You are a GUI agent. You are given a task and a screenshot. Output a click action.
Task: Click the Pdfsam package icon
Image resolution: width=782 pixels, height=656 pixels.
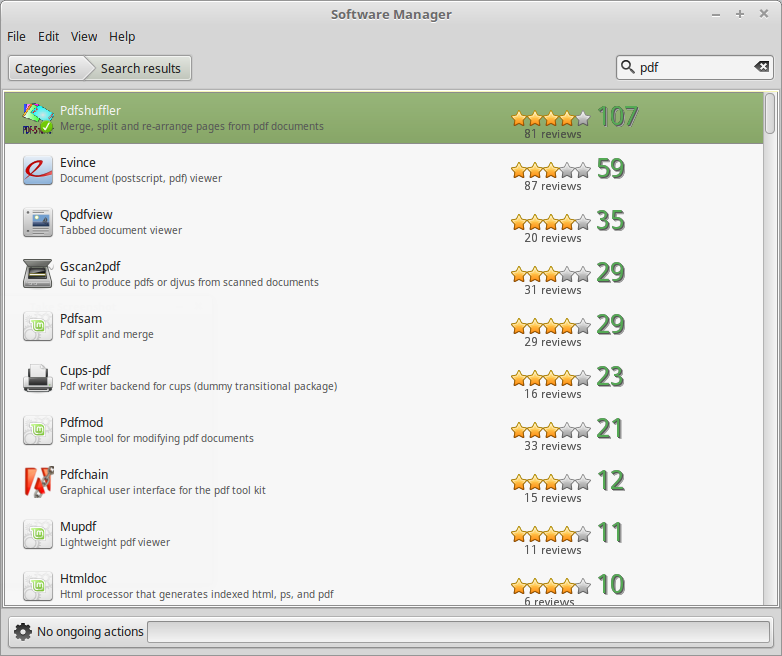coord(38,326)
